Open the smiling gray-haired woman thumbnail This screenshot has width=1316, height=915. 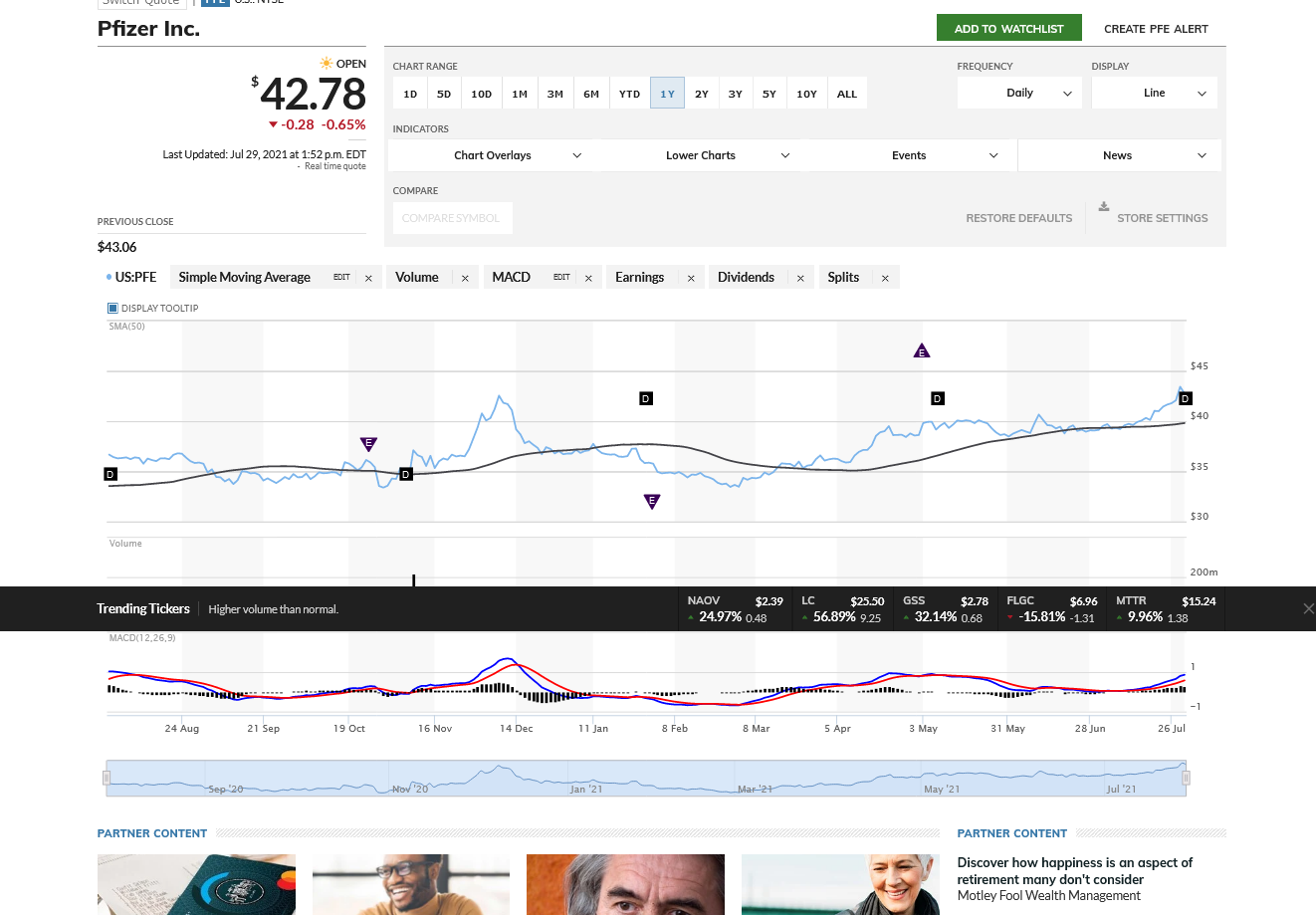[840, 884]
